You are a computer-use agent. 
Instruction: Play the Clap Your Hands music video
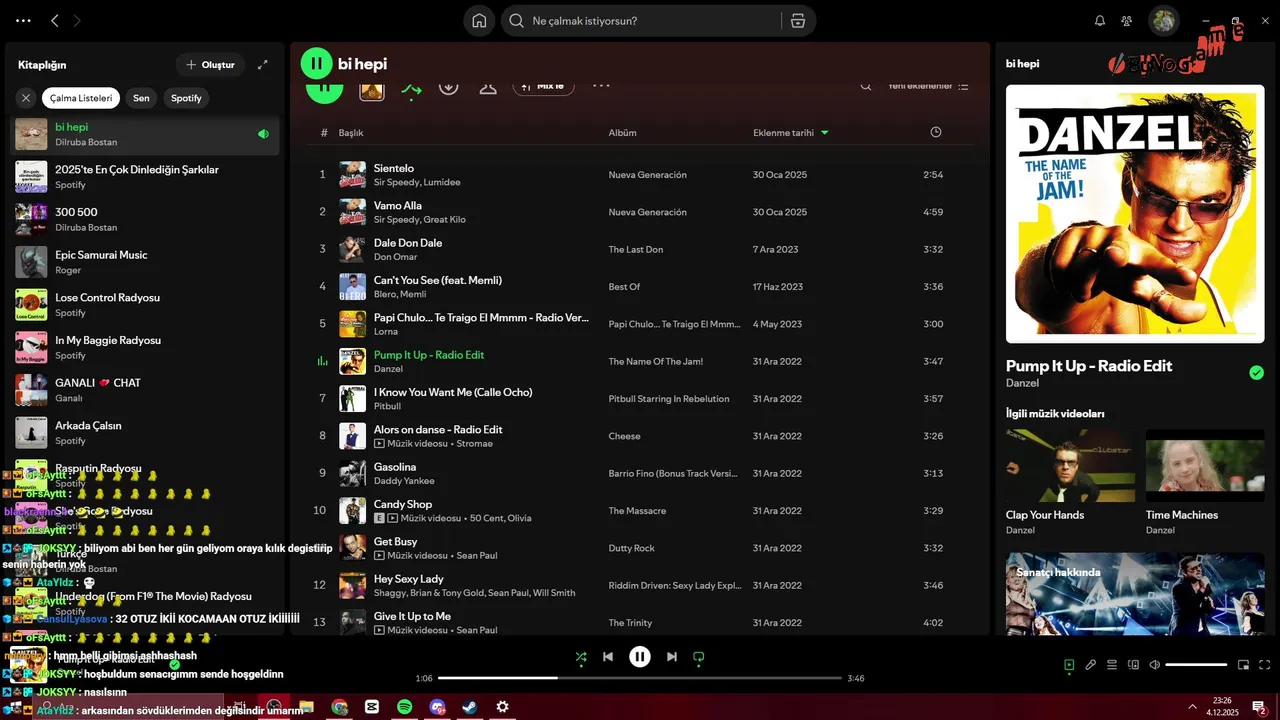[x=1070, y=466]
